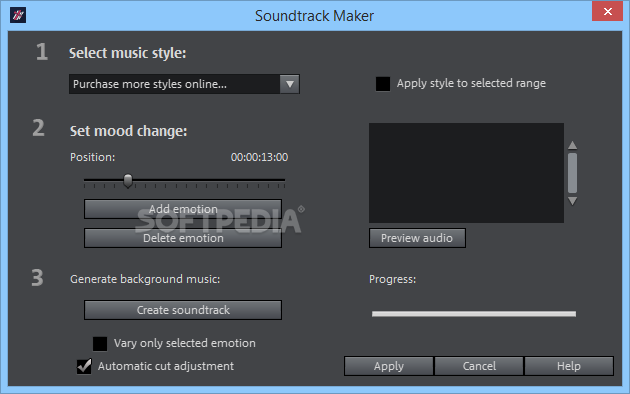Close the Soundtrack Maker dialog
630x394 pixels.
point(607,11)
